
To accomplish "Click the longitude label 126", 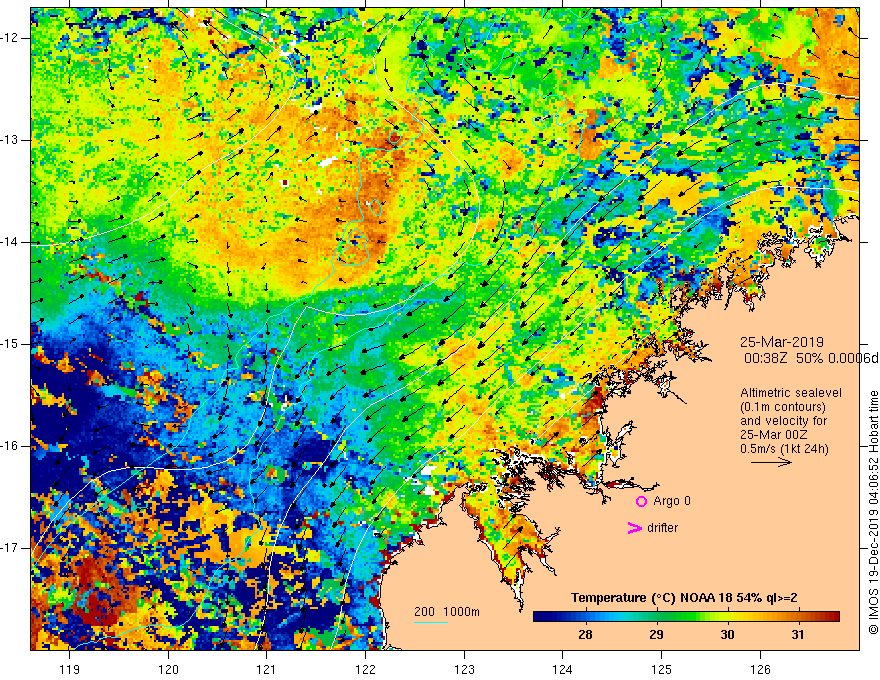I will click(x=760, y=669).
